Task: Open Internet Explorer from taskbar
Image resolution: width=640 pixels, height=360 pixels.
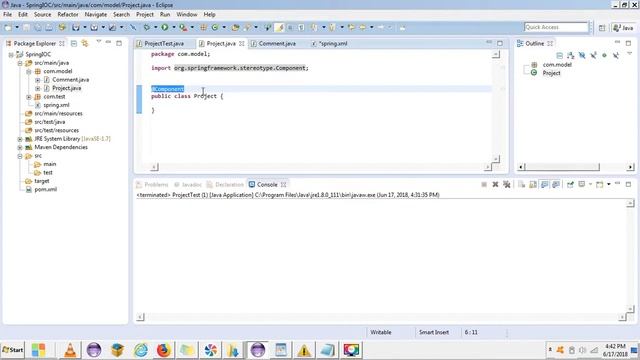Action: click(x=141, y=350)
